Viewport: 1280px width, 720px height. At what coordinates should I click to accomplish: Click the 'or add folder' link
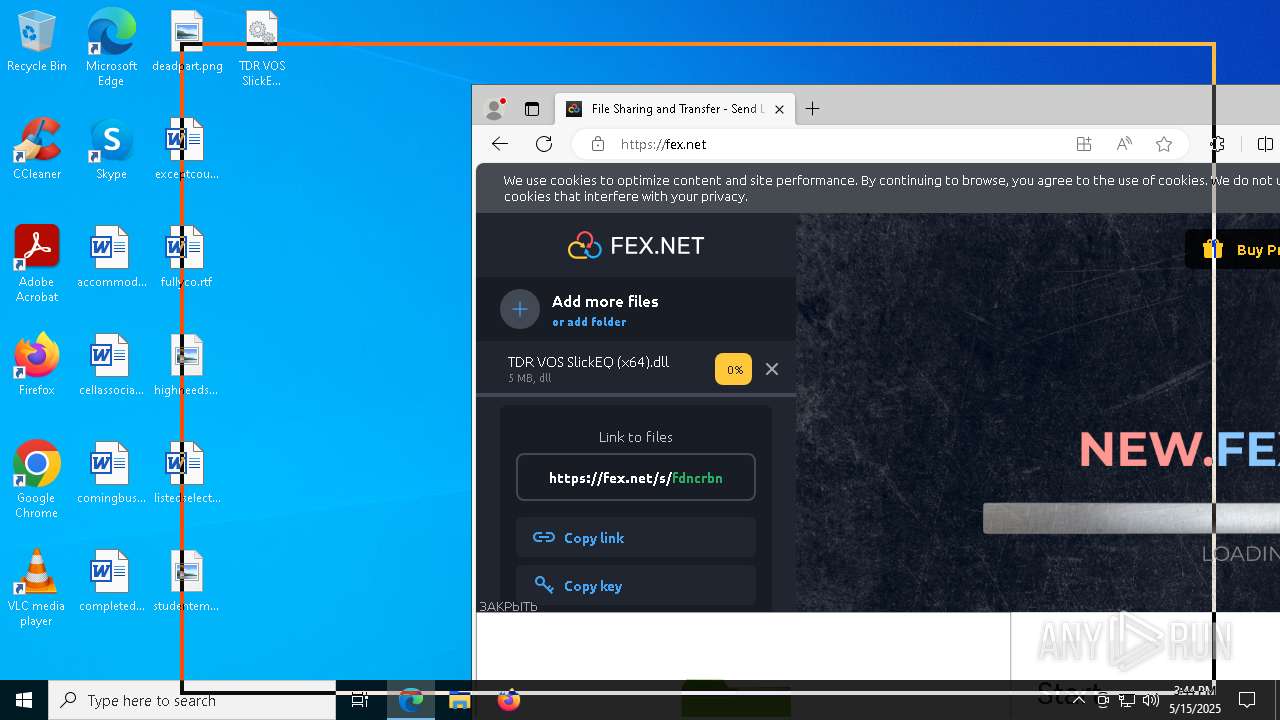tap(589, 322)
